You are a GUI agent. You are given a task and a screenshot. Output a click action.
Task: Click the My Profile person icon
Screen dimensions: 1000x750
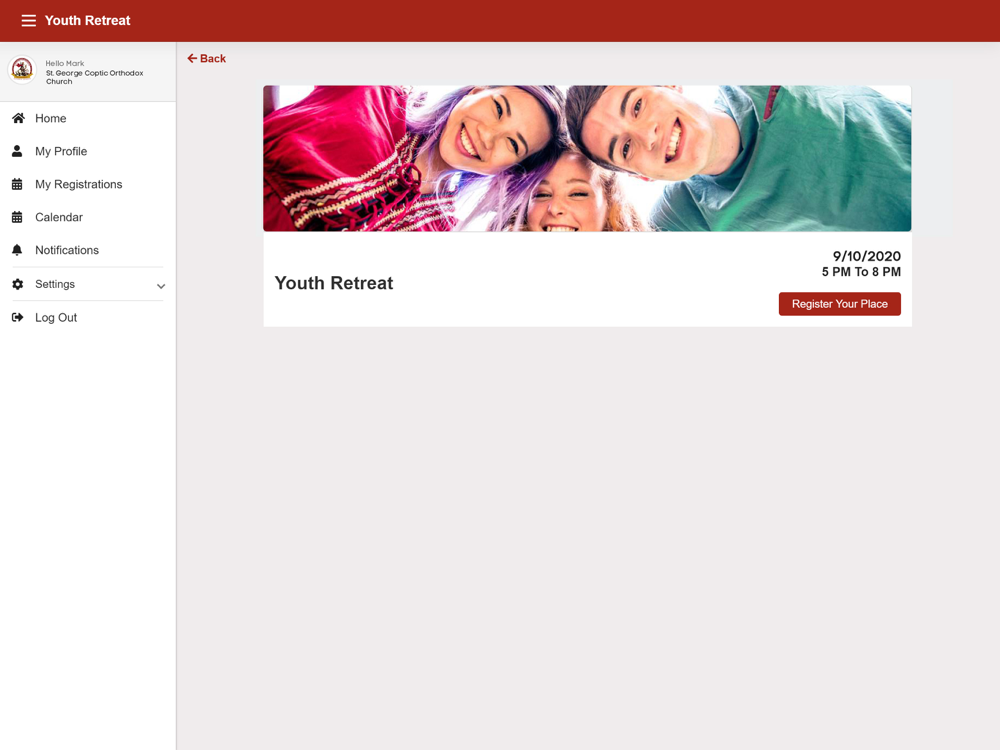tap(17, 151)
